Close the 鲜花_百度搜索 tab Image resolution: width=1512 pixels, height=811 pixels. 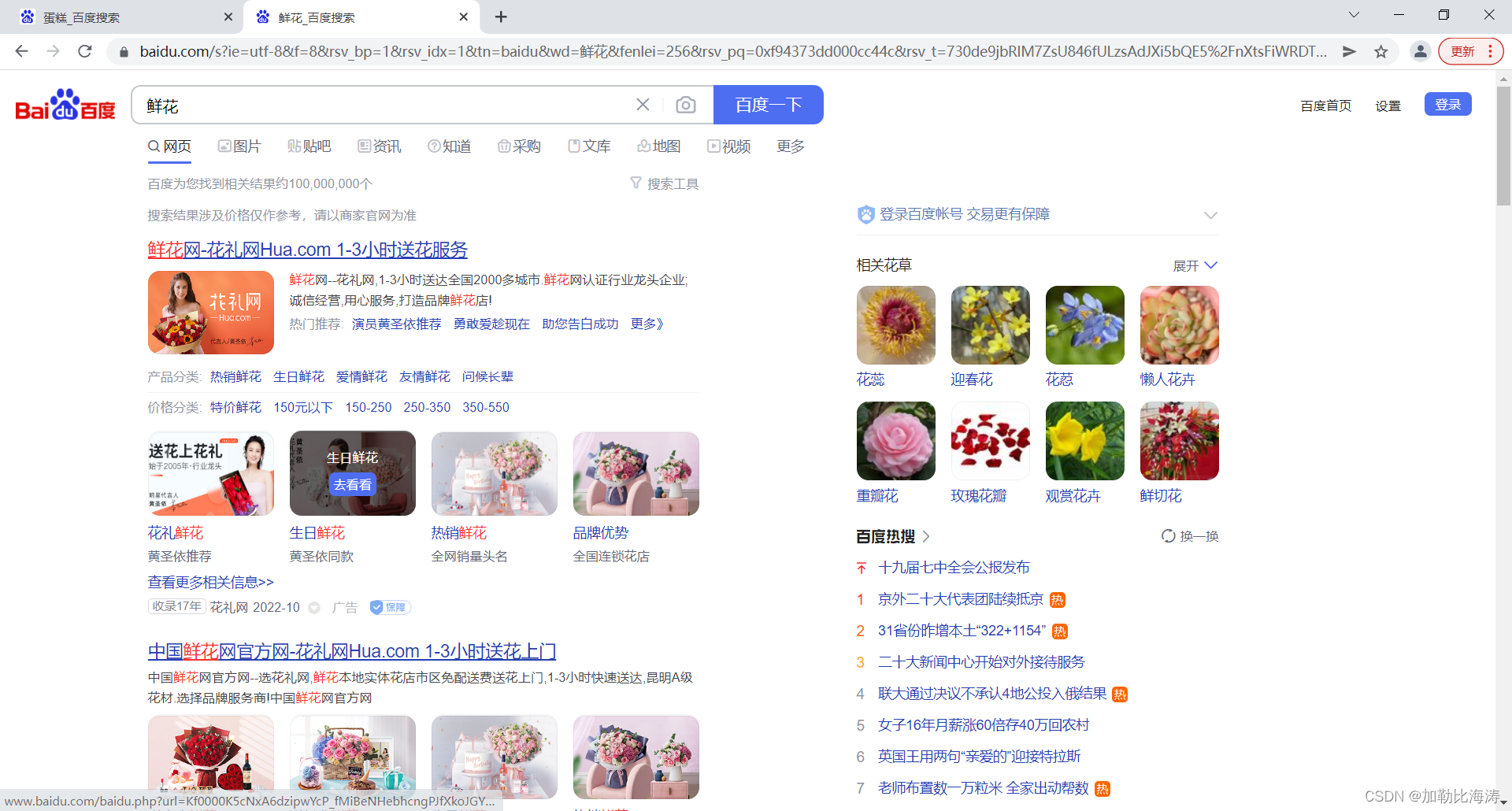coord(463,17)
